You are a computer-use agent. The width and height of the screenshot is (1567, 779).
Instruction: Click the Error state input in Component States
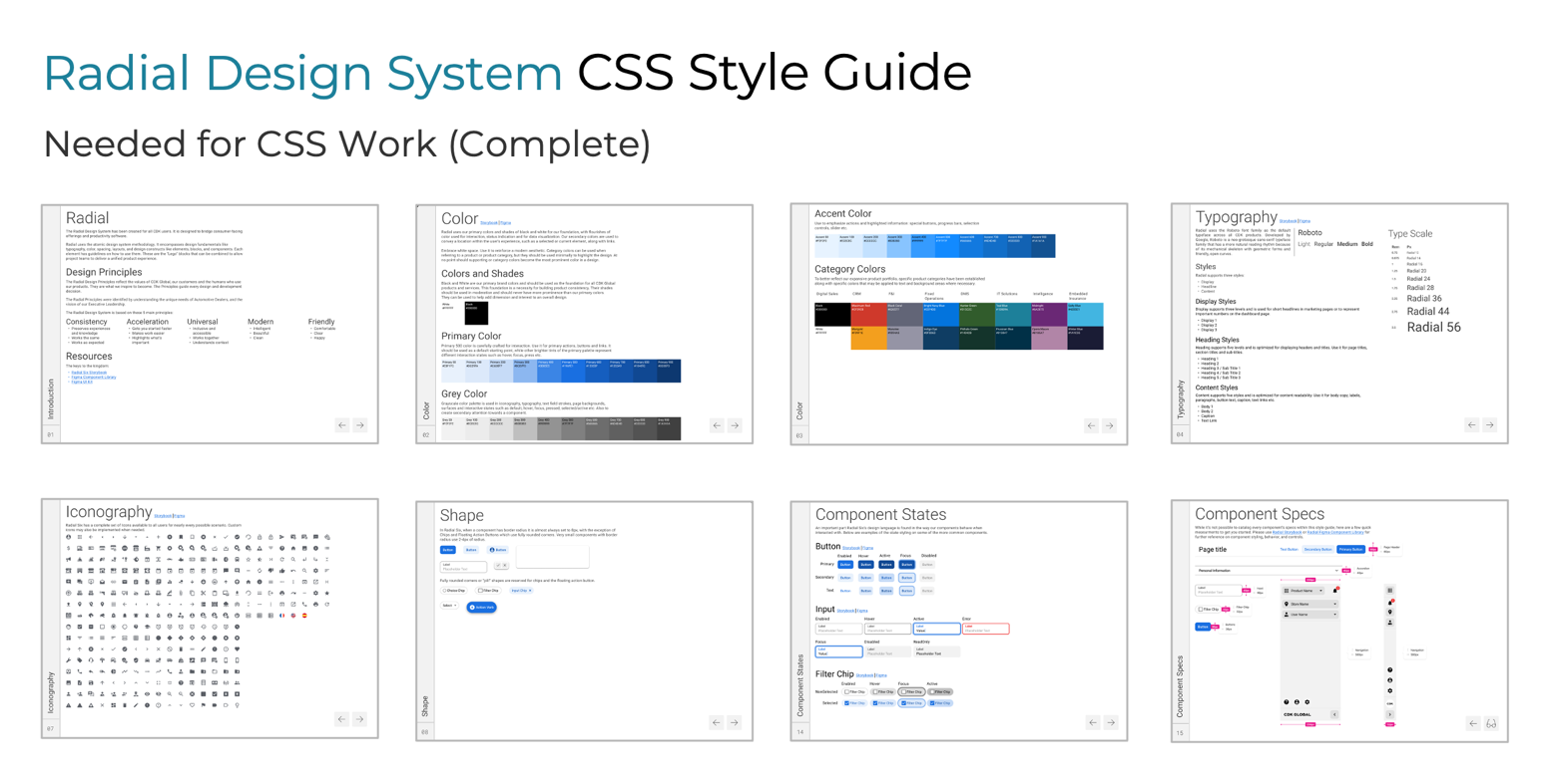pyautogui.click(x=986, y=628)
